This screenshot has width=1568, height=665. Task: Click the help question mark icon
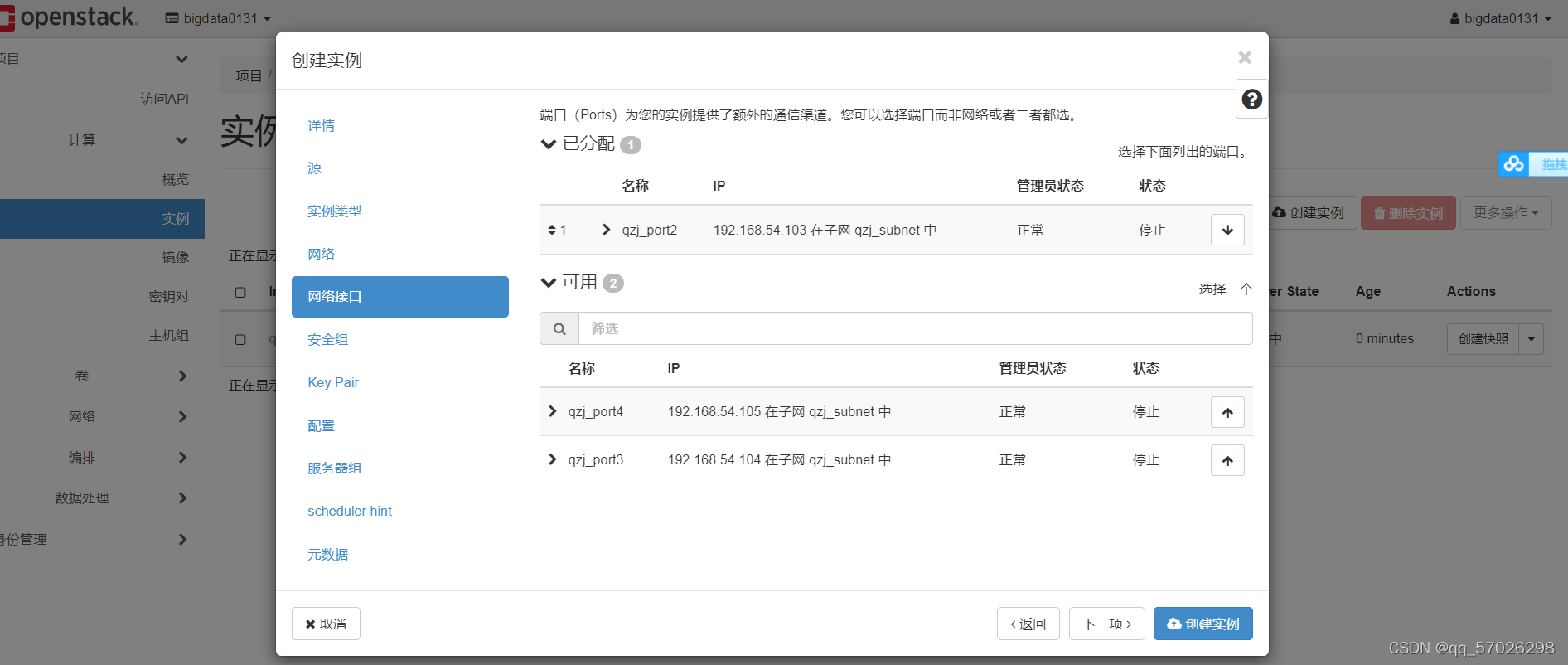click(1251, 100)
